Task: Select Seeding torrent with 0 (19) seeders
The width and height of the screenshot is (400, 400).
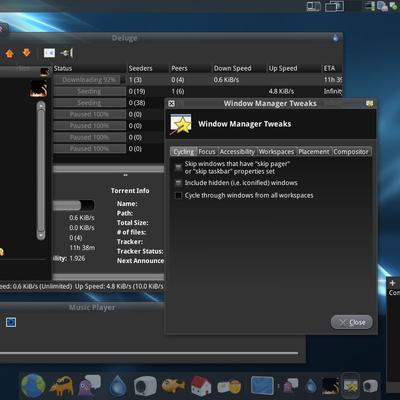Action: 197,91
